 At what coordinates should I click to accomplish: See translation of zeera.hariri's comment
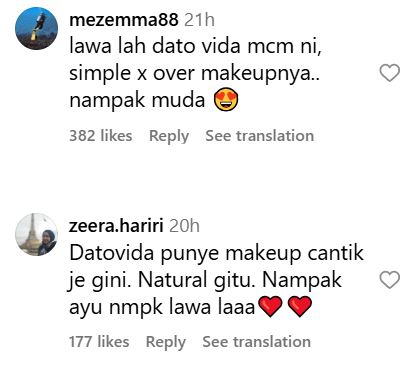[x=257, y=342]
